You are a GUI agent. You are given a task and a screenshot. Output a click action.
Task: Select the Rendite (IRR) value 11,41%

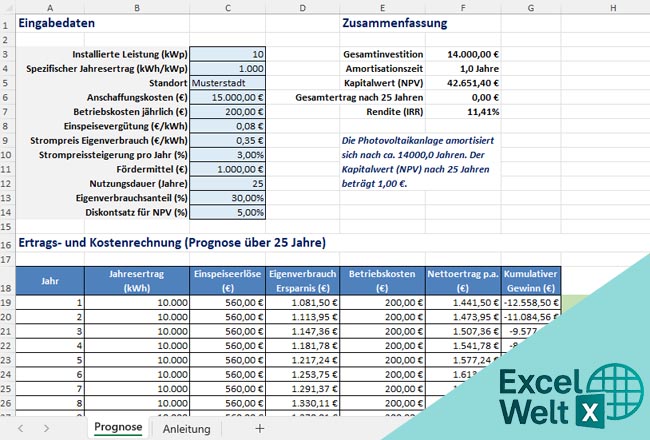point(463,112)
